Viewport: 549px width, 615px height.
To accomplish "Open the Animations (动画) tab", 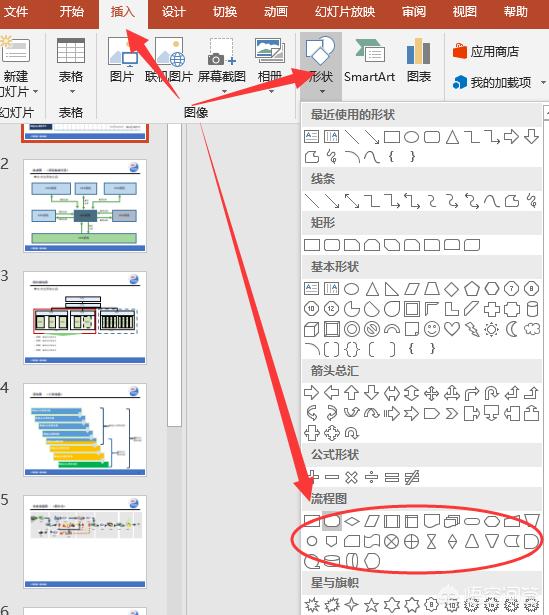I will pyautogui.click(x=275, y=12).
